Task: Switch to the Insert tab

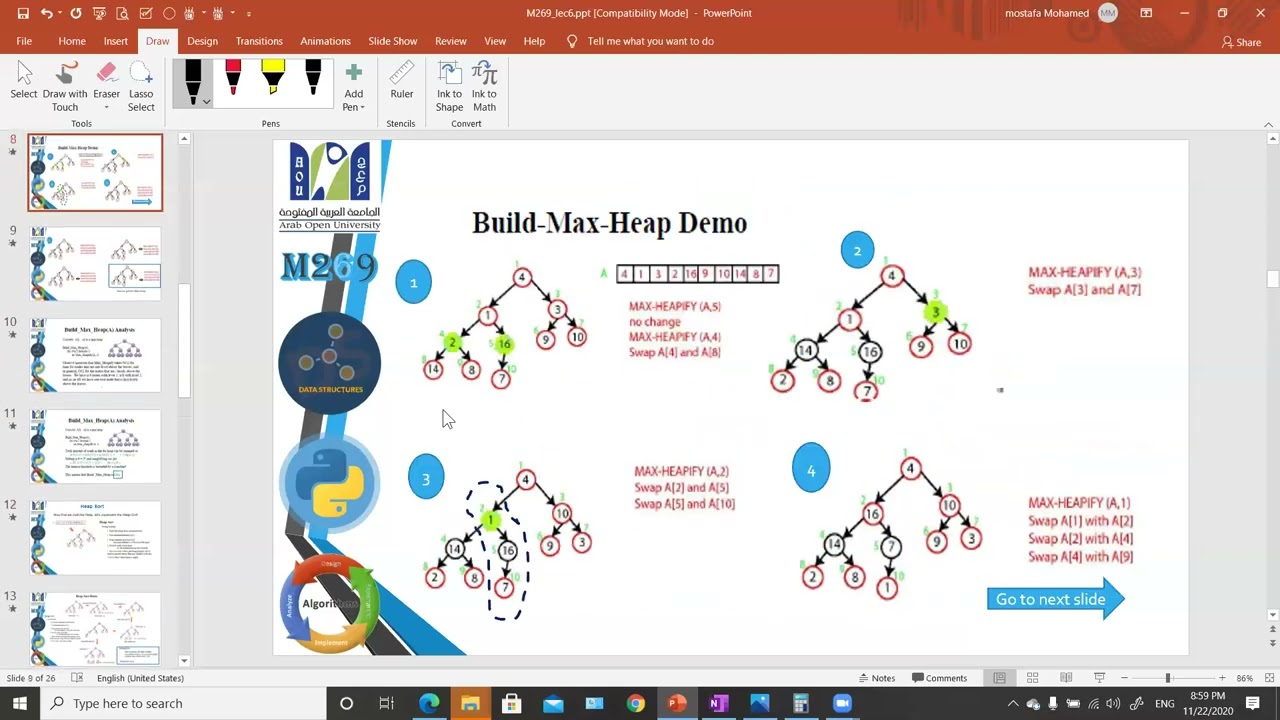Action: tap(116, 41)
